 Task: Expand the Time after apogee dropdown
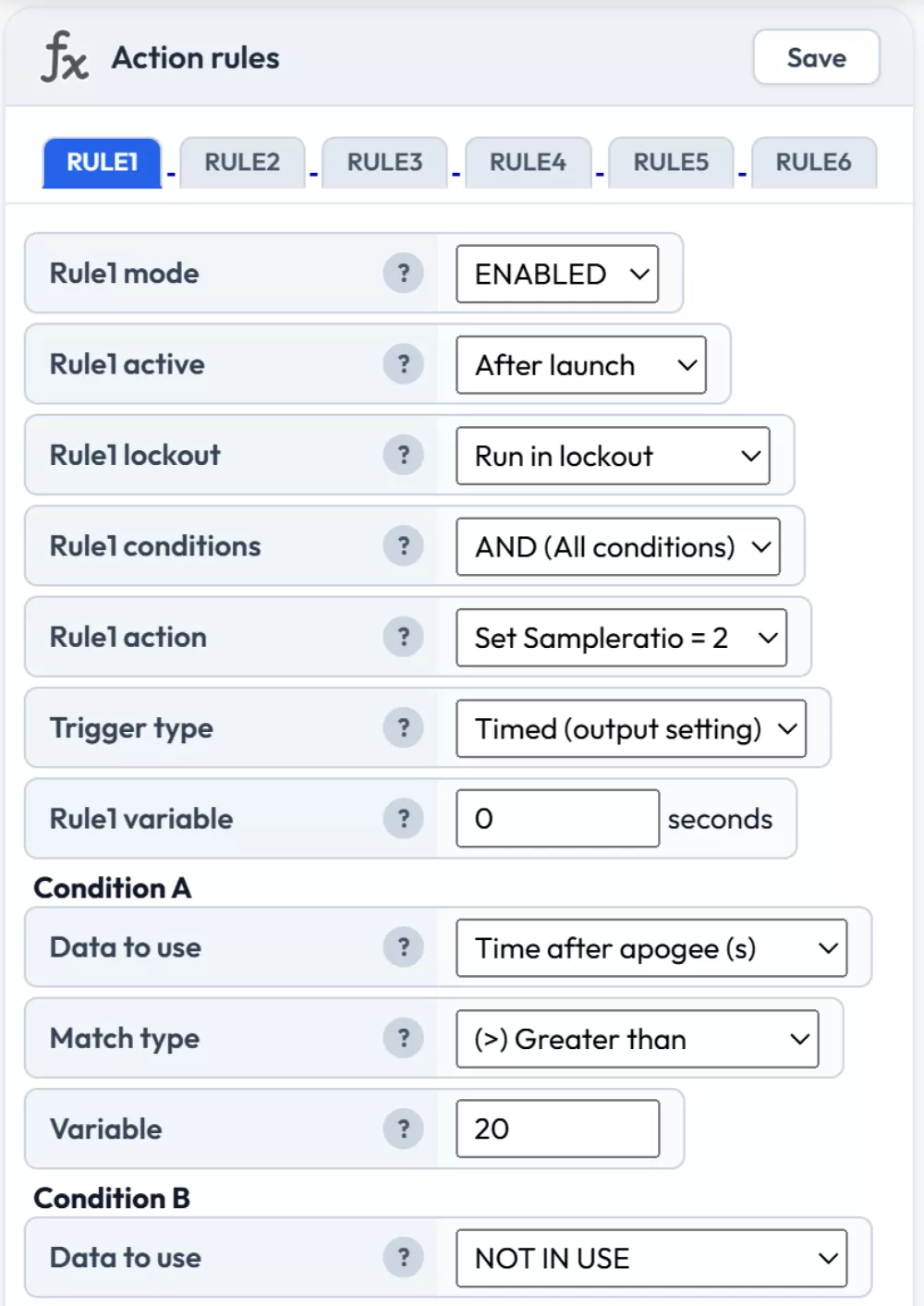pos(650,948)
